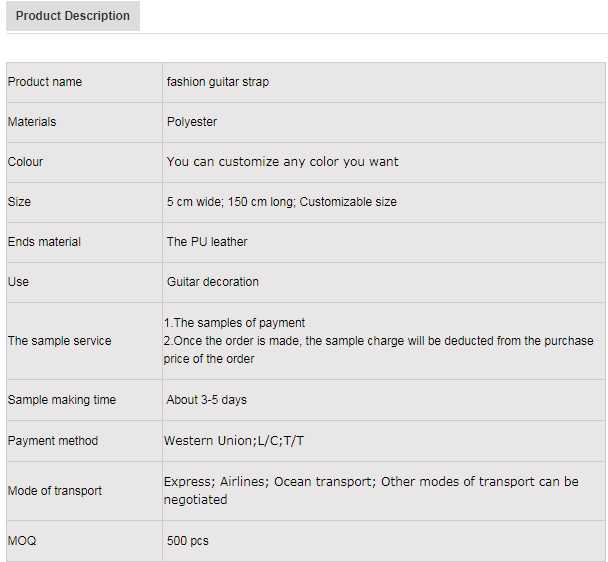The width and height of the screenshot is (608, 562).
Task: Click the 'Materials' row label
Action: 32,122
